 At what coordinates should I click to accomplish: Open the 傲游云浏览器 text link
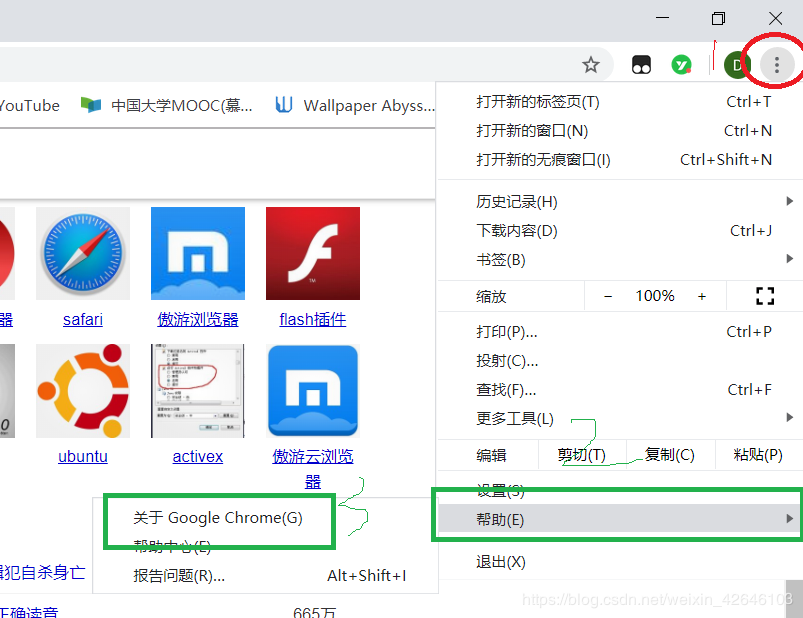coord(313,468)
